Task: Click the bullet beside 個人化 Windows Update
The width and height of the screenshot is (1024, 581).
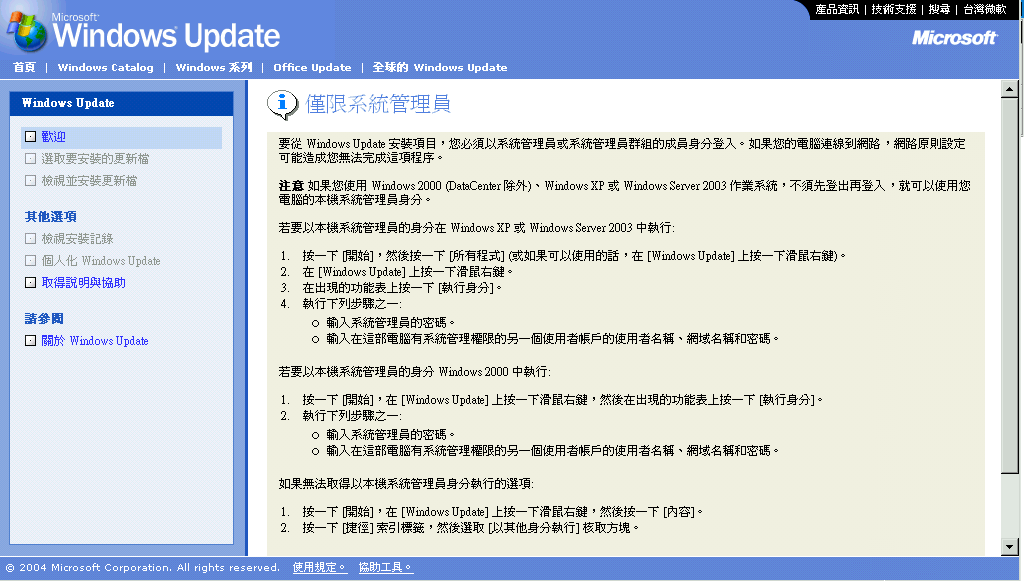Action: (30, 261)
